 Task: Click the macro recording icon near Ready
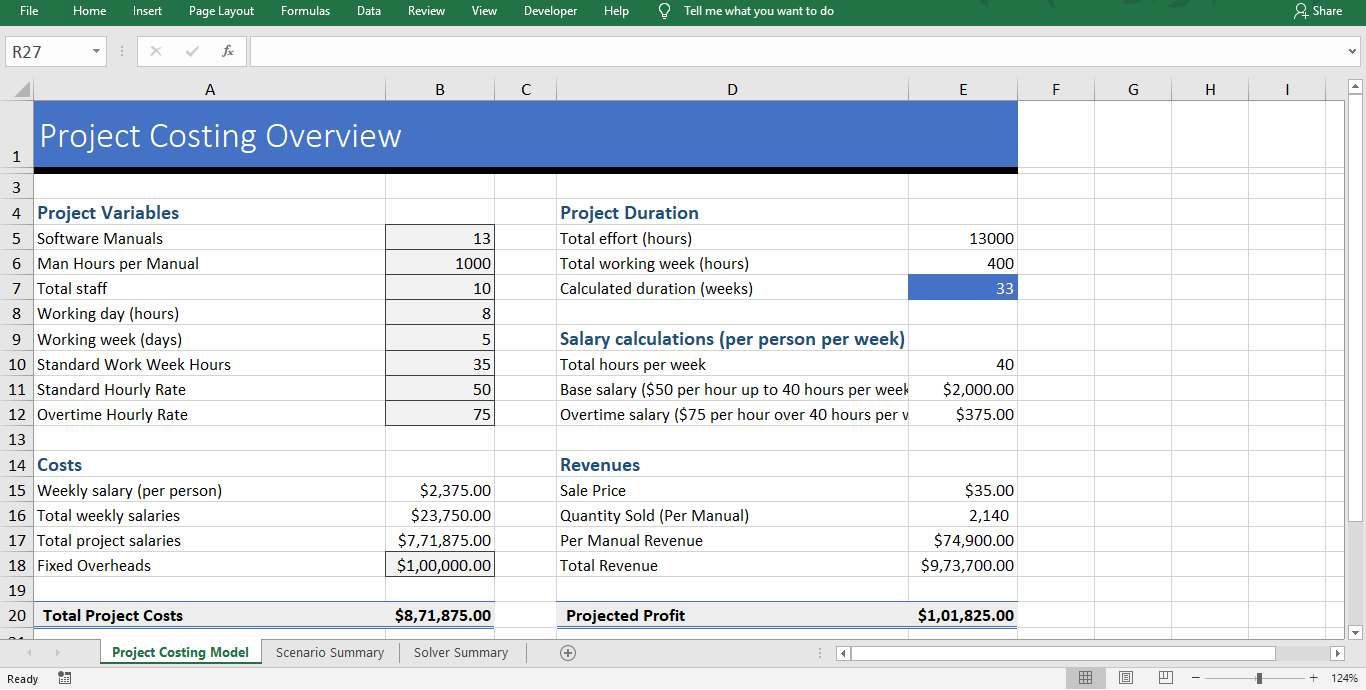(x=64, y=678)
